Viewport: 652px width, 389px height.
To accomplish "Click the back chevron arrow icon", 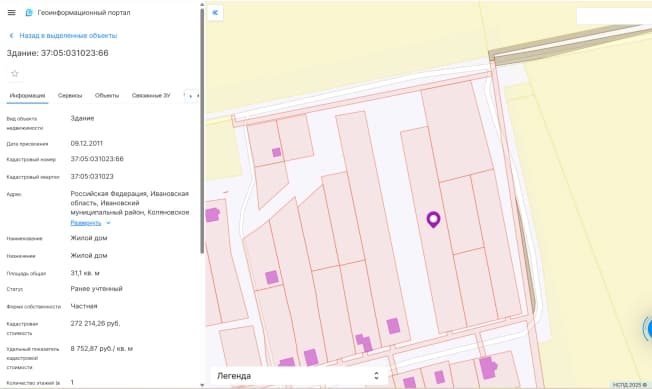I will (12, 36).
